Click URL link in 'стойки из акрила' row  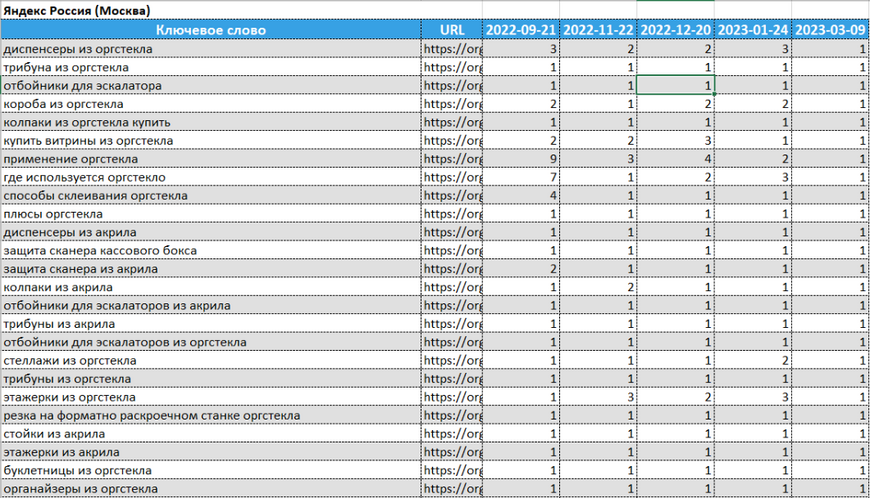tap(452, 434)
